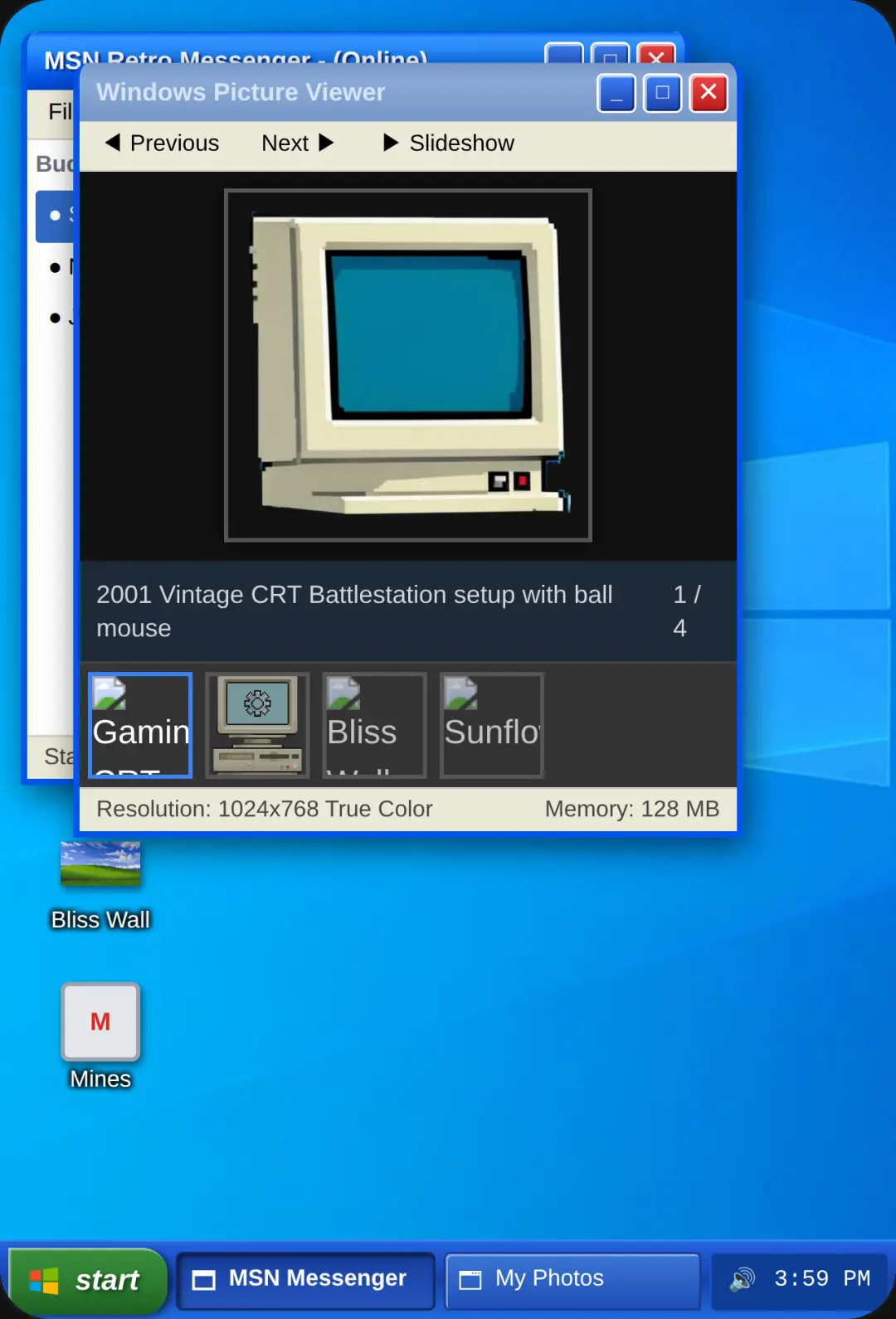
Task: Select the retro computer thumbnail
Action: coord(257,726)
